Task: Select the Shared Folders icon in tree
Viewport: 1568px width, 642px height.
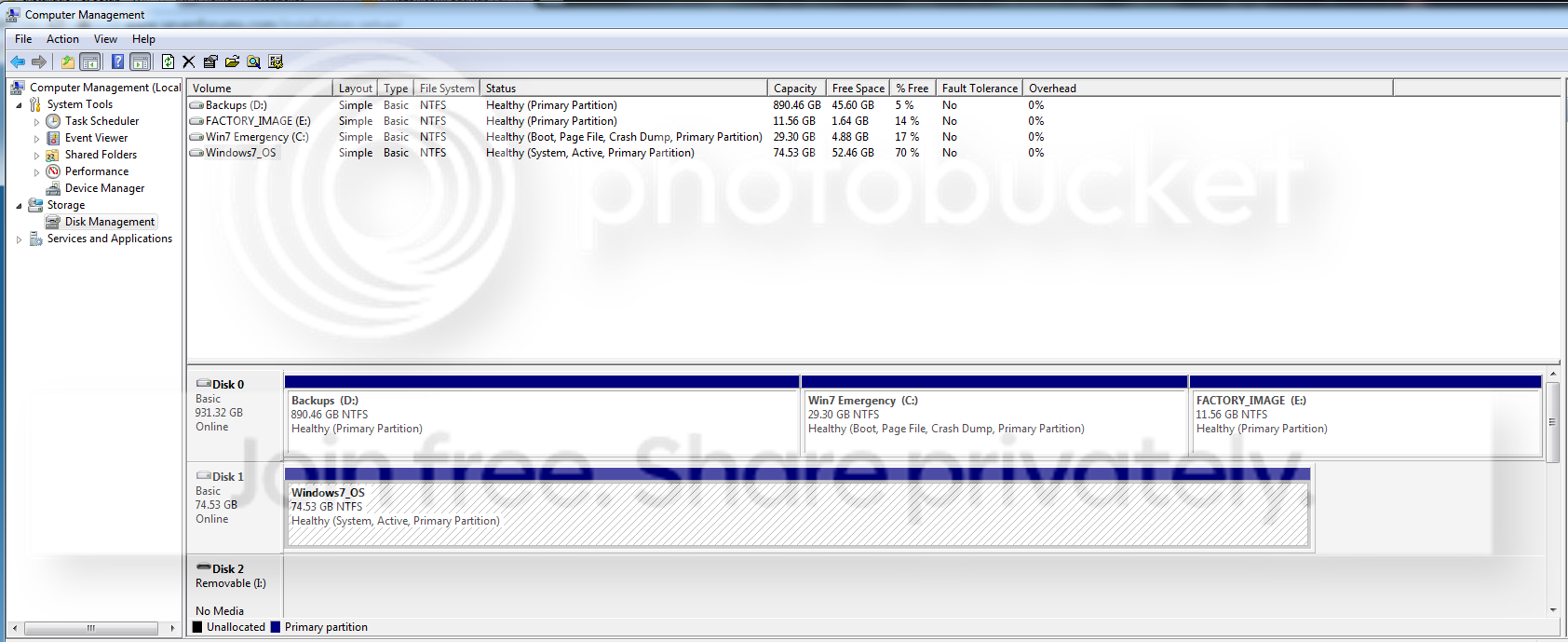Action: click(53, 155)
